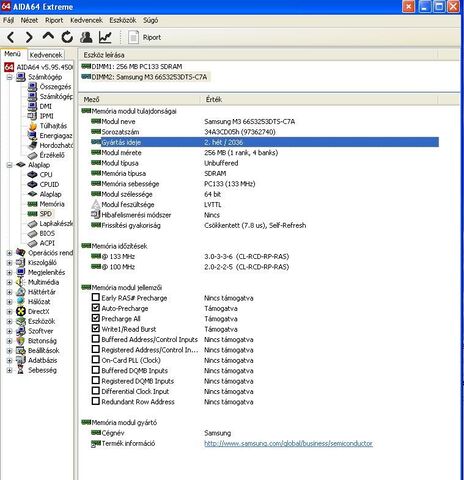Select the Memória memory stick icon in tree
The width and height of the screenshot is (464, 480).
(x=32, y=204)
